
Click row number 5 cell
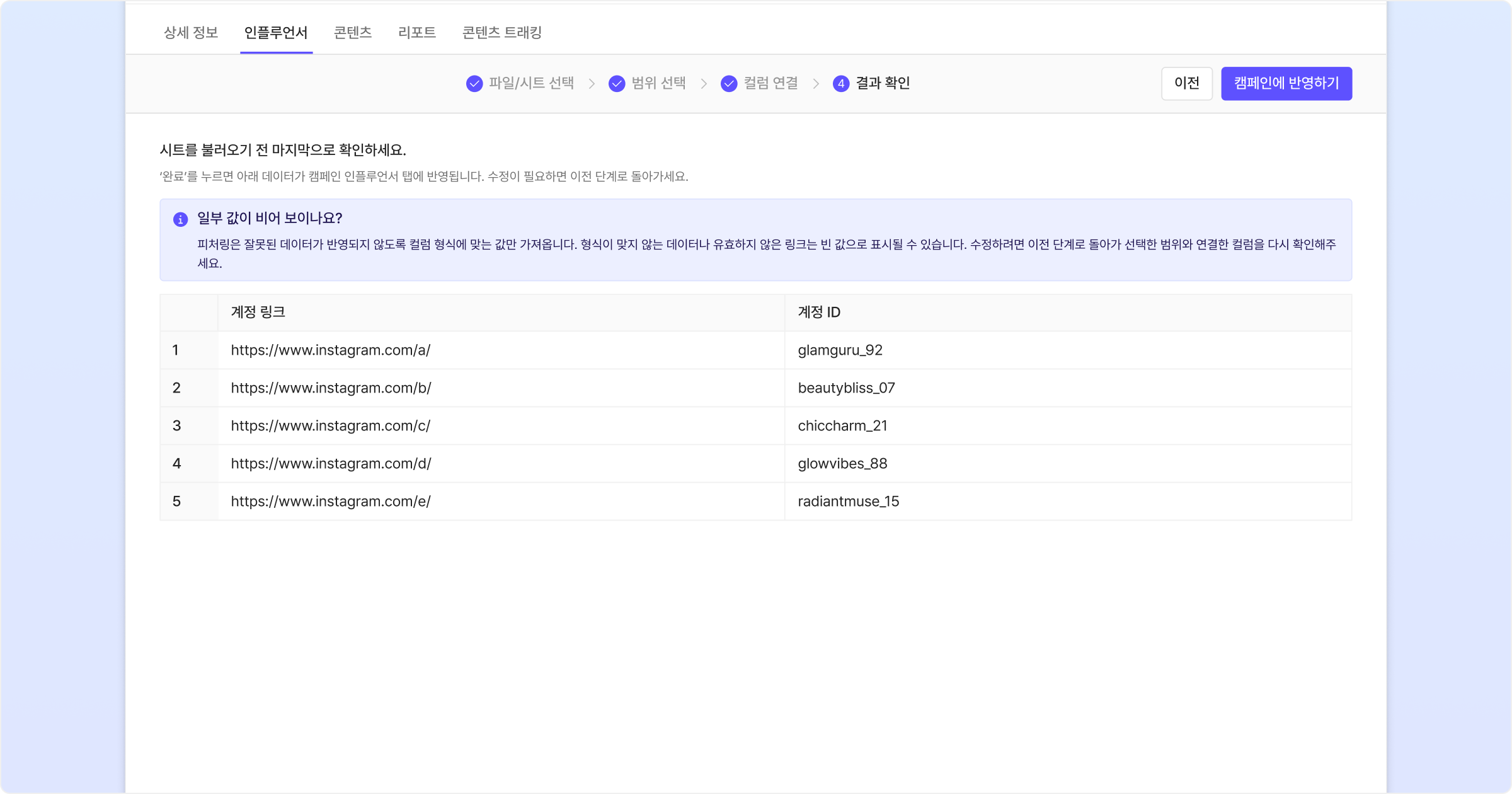(189, 502)
